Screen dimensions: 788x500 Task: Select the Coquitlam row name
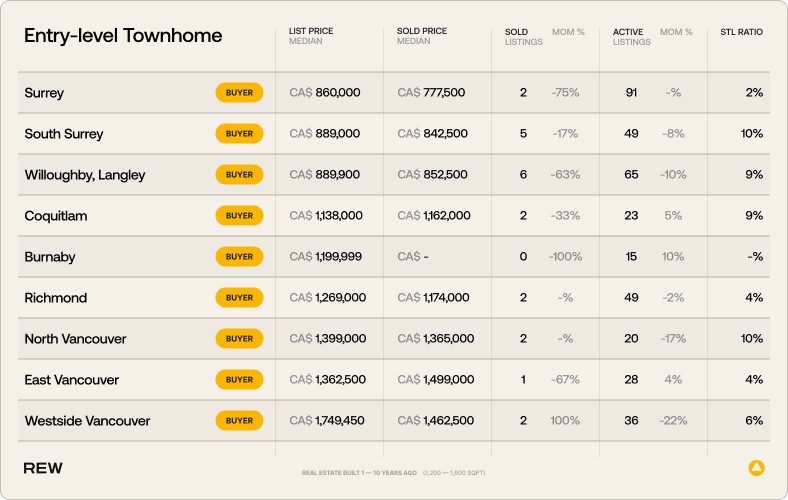pos(56,216)
